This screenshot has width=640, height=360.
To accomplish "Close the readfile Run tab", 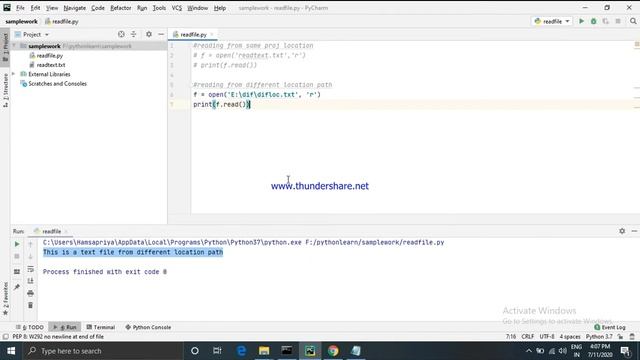I will pyautogui.click(x=66, y=231).
